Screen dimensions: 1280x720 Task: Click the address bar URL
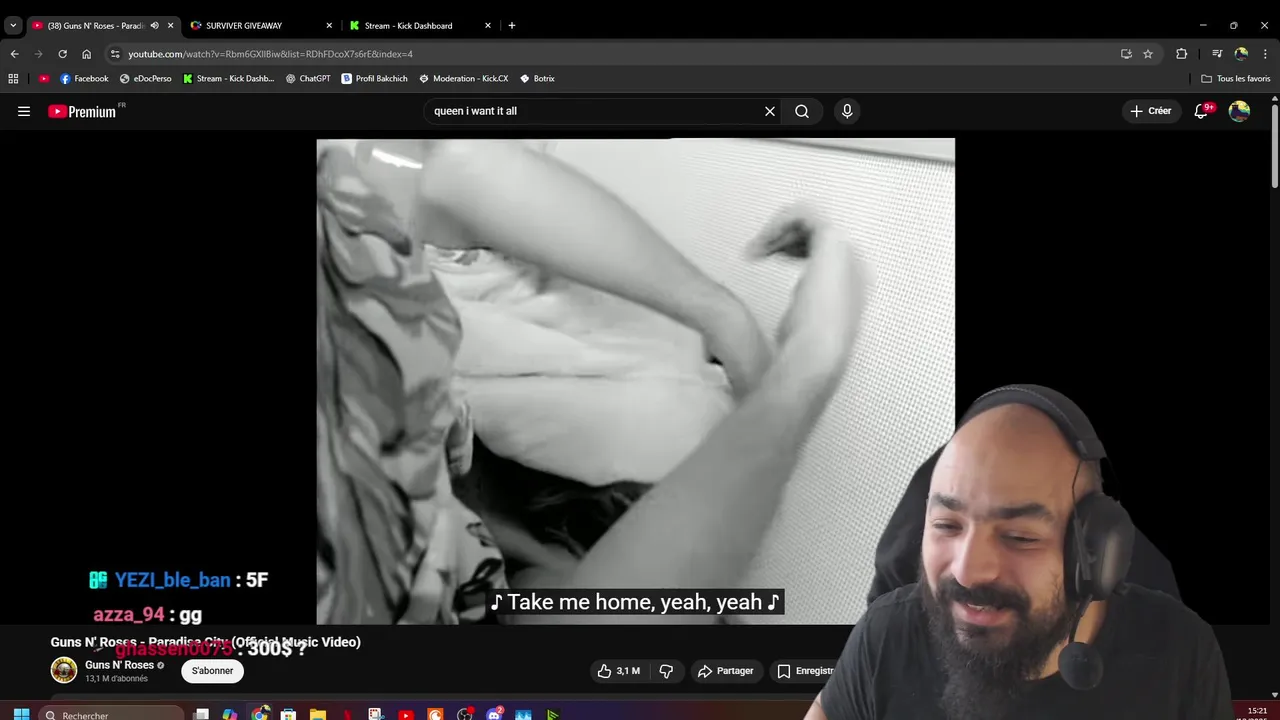click(x=270, y=54)
